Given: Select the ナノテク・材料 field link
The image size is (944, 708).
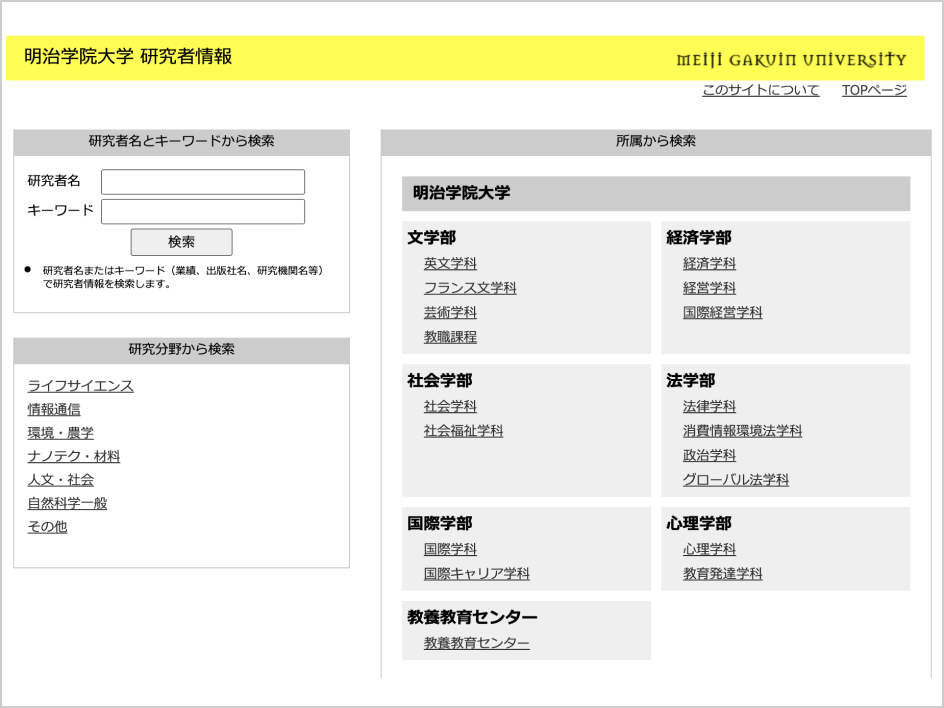Looking at the screenshot, I should tap(73, 456).
